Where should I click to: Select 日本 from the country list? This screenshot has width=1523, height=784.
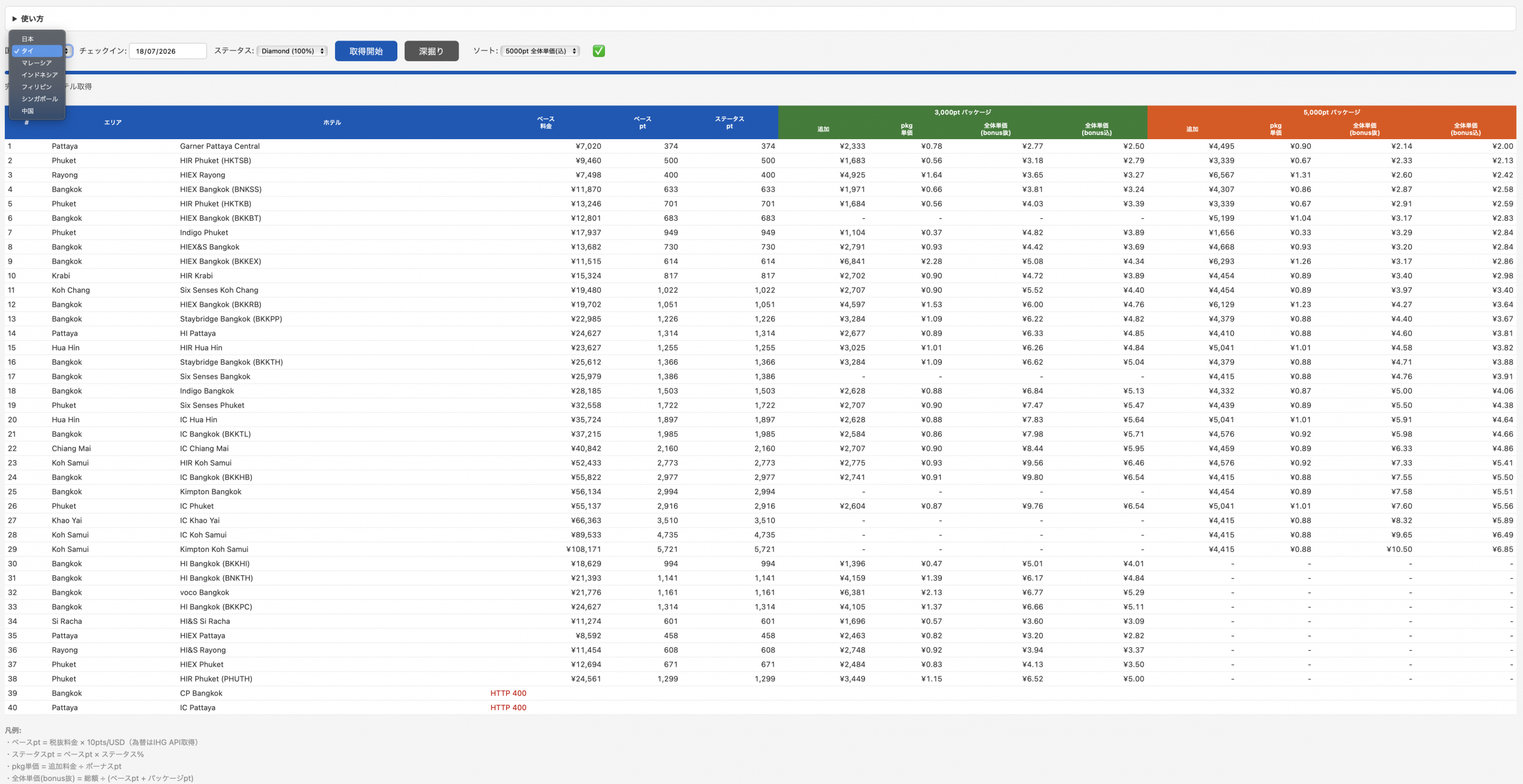click(37, 39)
